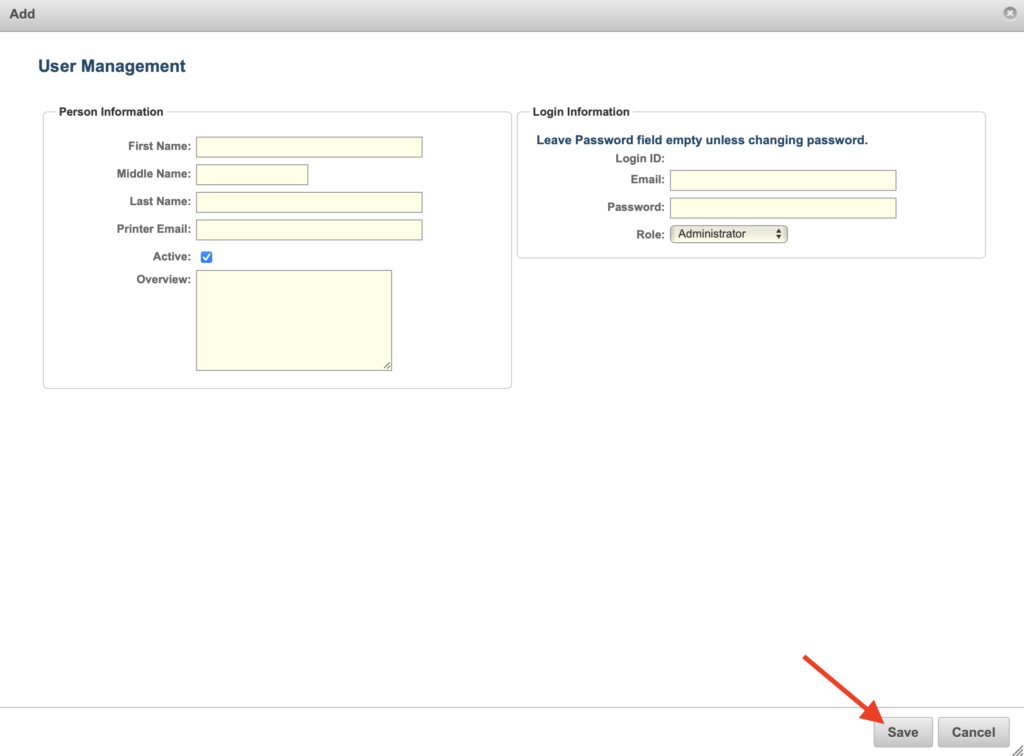Viewport: 1024px width, 756px height.
Task: Click the Login Information Email field
Action: pos(783,180)
